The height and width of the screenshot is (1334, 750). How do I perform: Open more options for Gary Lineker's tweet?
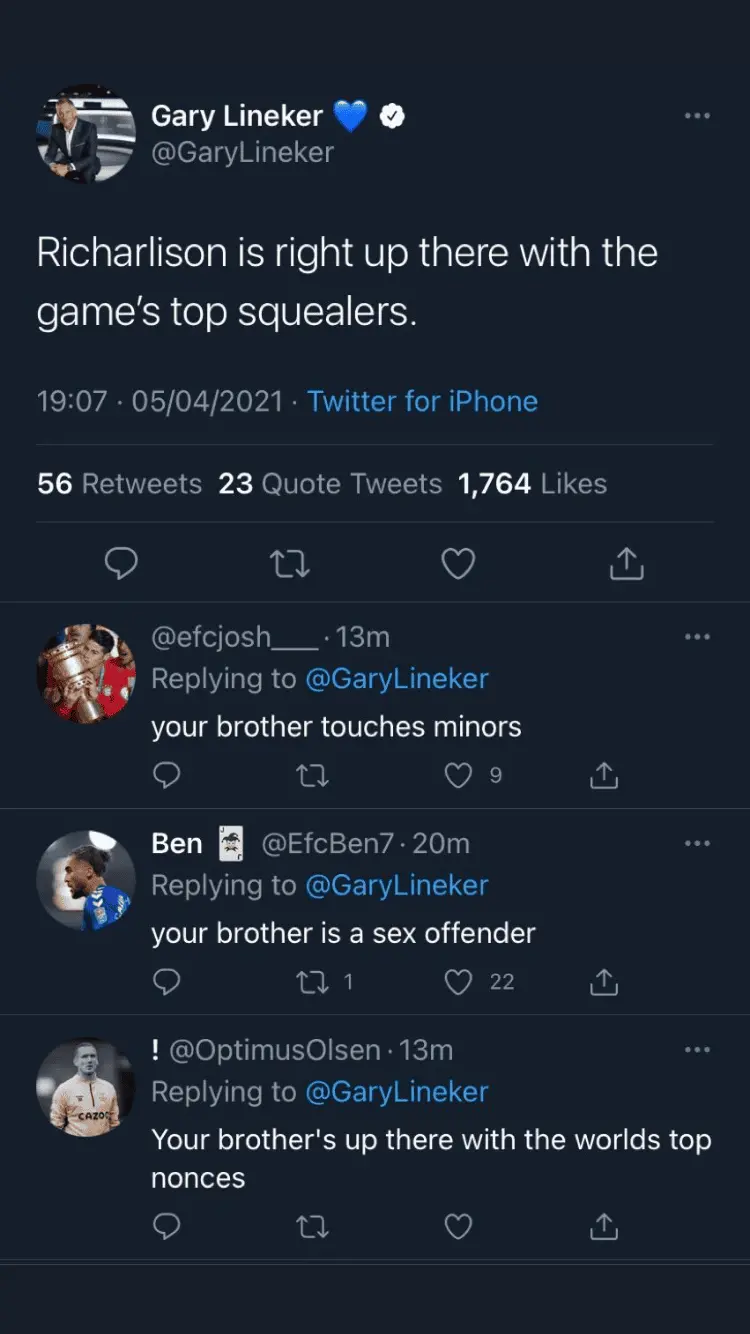697,116
